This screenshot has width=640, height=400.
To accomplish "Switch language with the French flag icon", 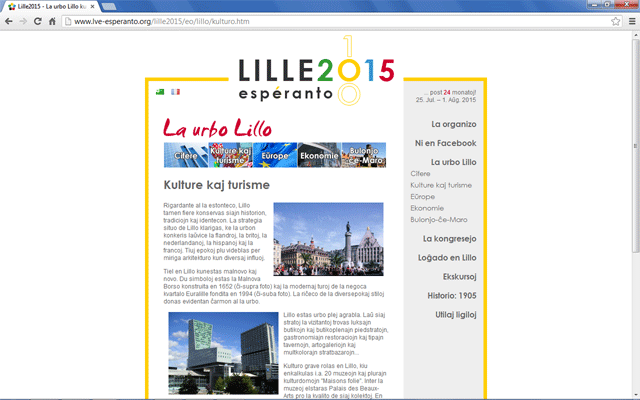I will tap(176, 92).
